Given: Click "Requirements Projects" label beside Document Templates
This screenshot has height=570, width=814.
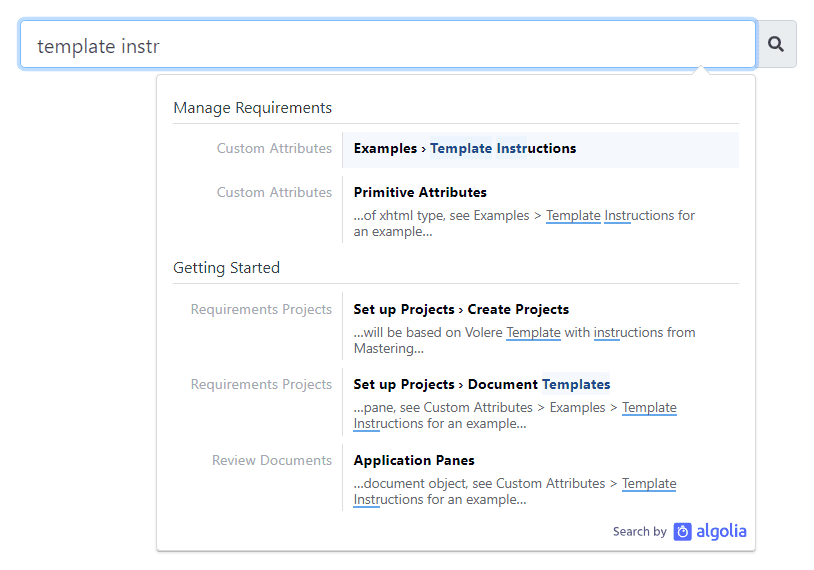Looking at the screenshot, I should point(261,384).
